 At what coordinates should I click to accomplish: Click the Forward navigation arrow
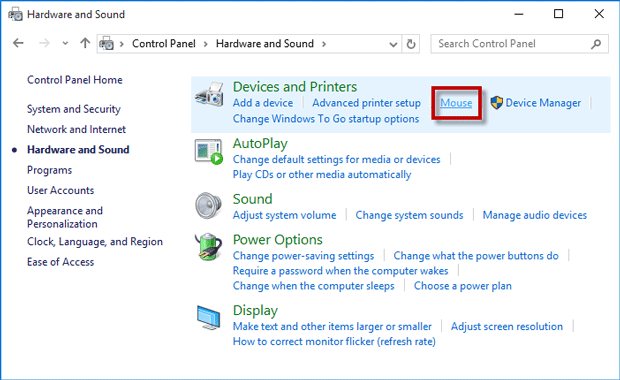(44, 43)
